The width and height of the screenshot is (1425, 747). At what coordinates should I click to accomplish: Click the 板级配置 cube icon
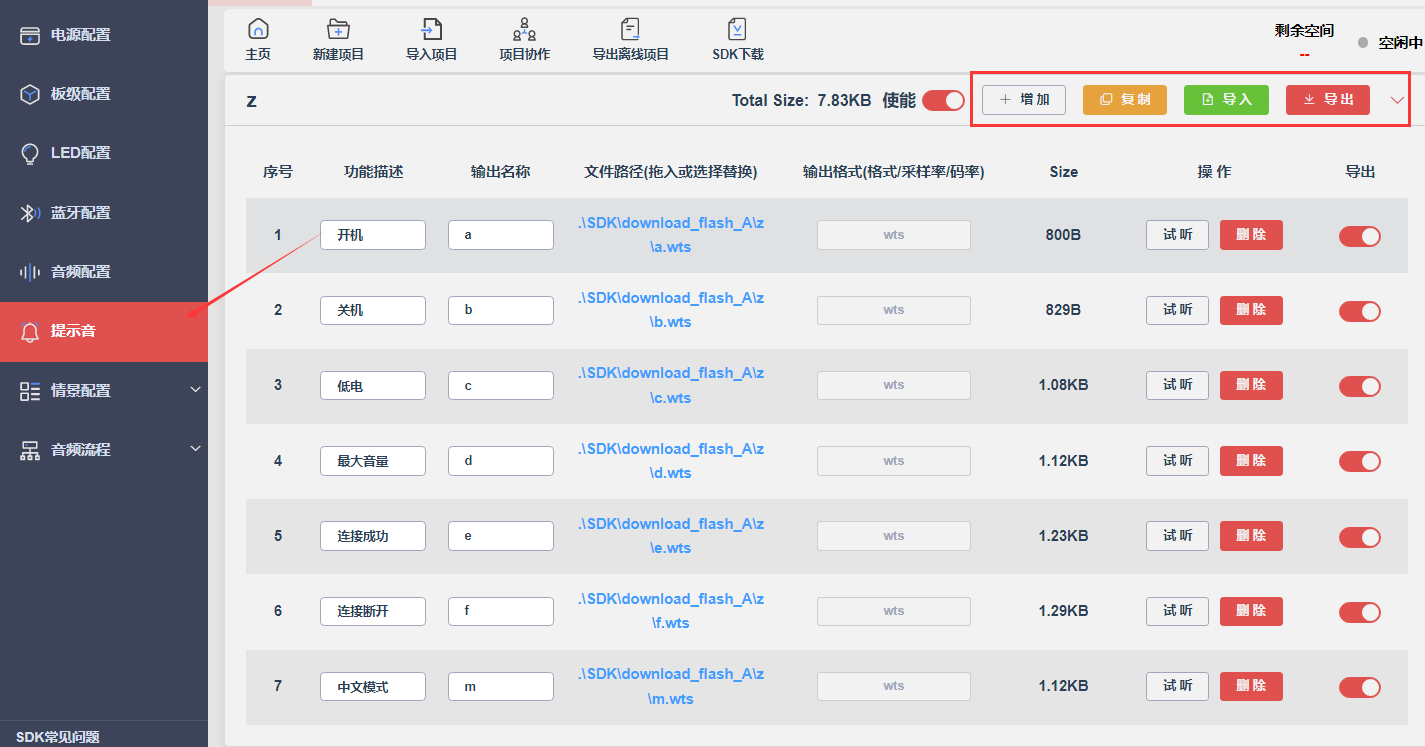click(30, 94)
